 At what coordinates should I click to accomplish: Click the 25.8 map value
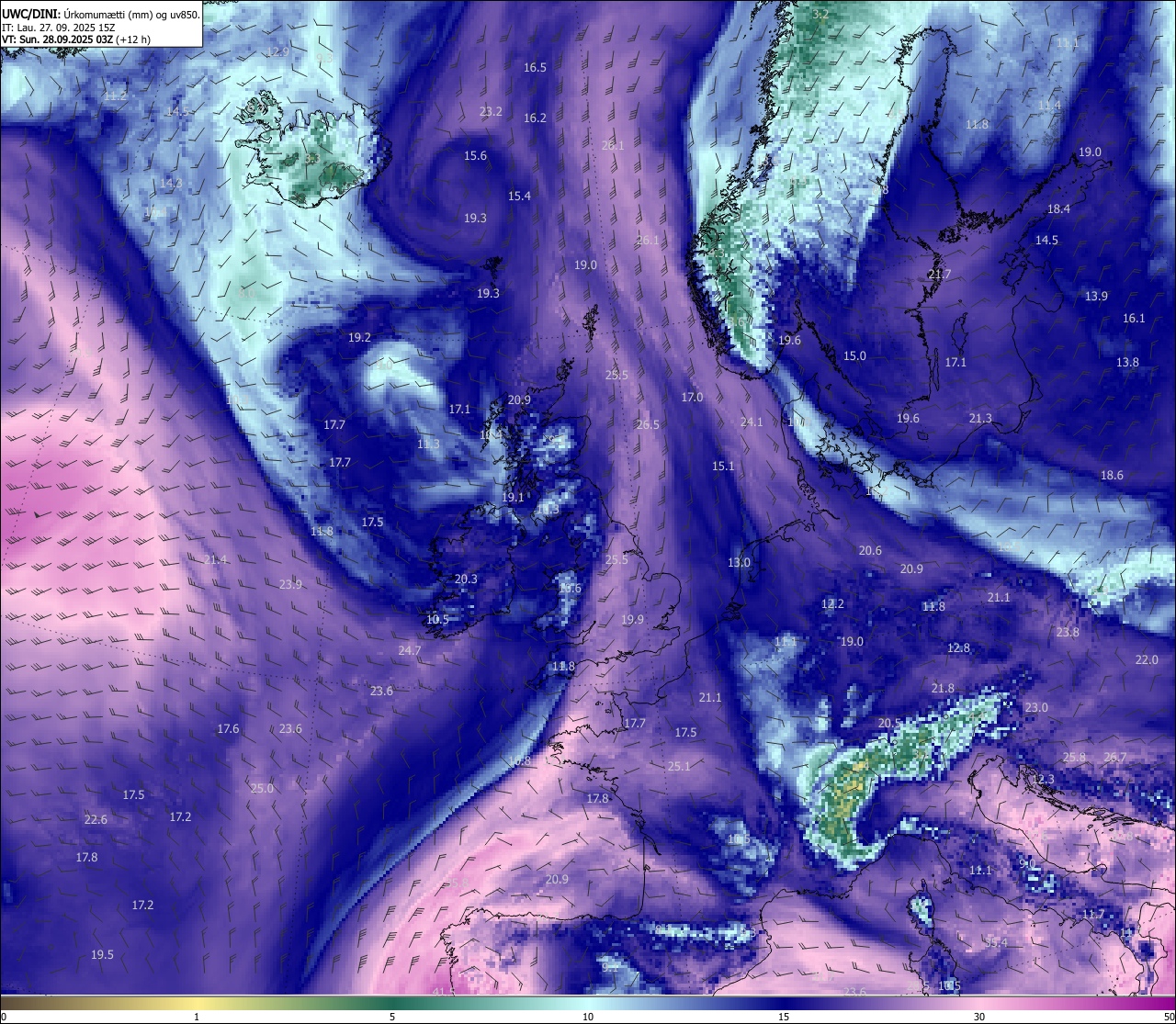(1074, 758)
